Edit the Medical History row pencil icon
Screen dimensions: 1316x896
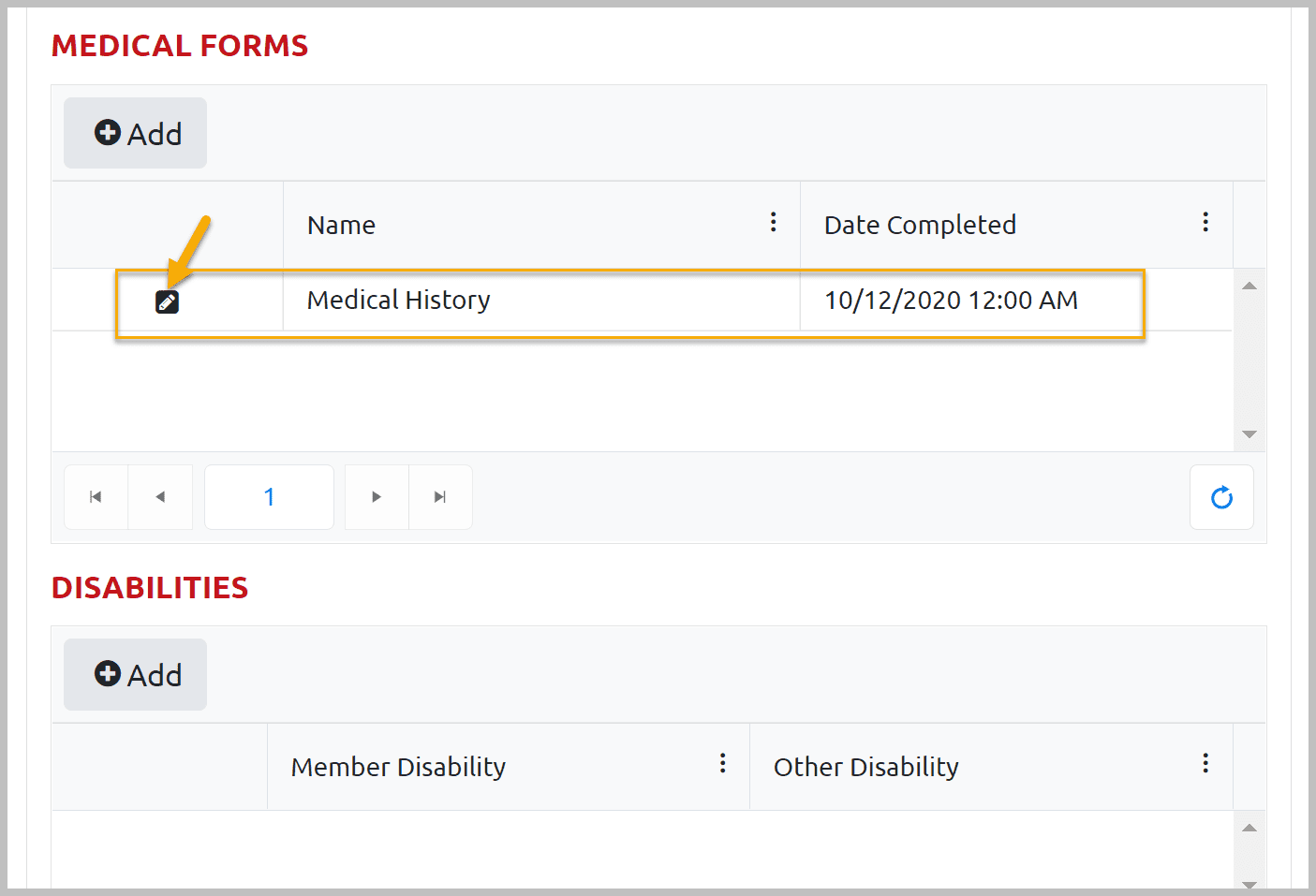pyautogui.click(x=167, y=301)
